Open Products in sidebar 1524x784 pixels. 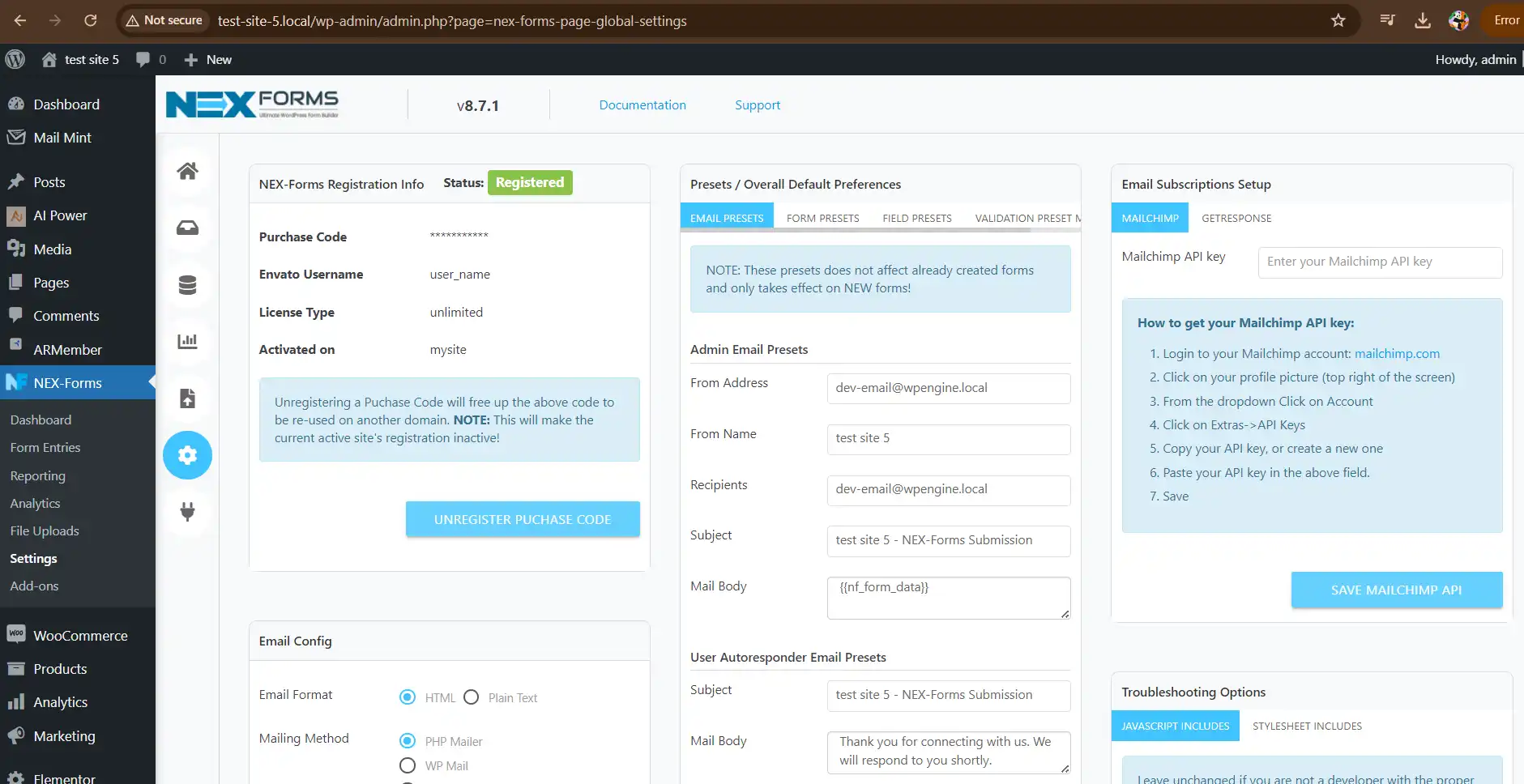coord(60,669)
